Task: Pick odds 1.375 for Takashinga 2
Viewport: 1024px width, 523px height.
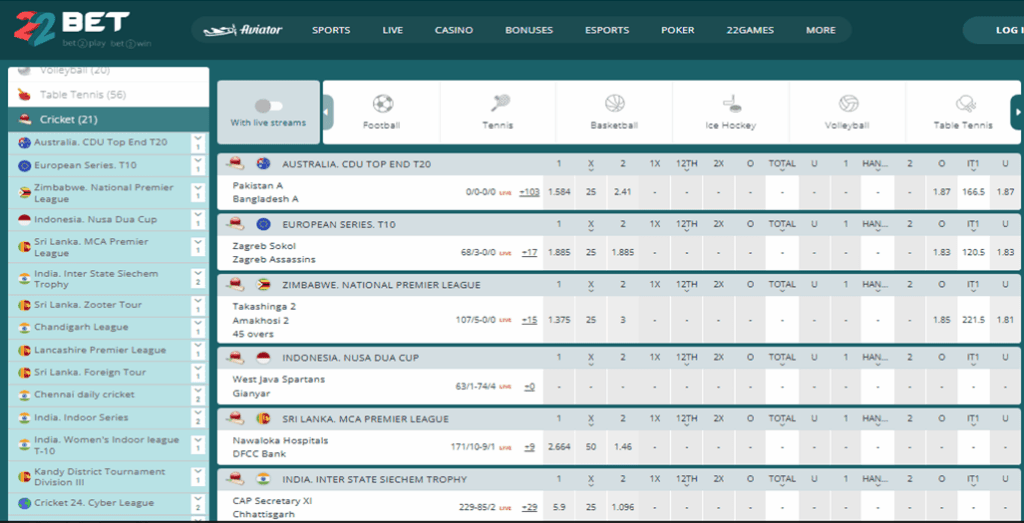Action: click(560, 320)
